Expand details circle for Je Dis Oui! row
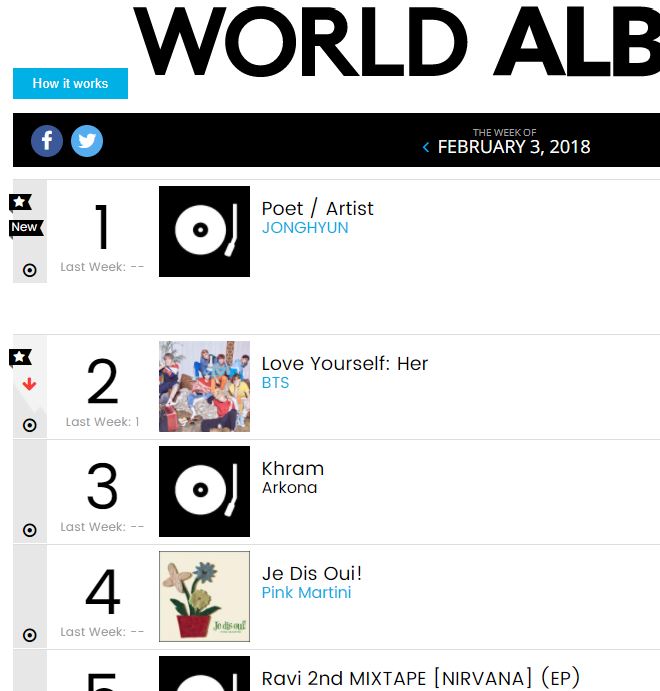This screenshot has width=660, height=691. point(30,635)
